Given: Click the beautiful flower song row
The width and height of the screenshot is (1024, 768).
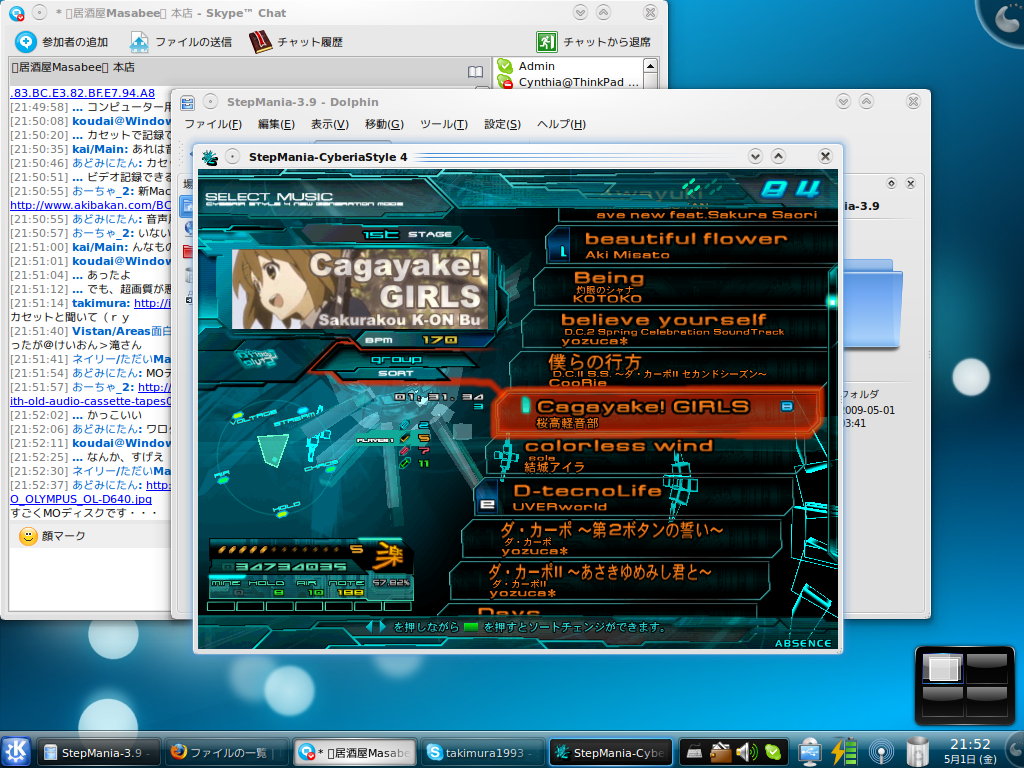Looking at the screenshot, I should [x=692, y=244].
